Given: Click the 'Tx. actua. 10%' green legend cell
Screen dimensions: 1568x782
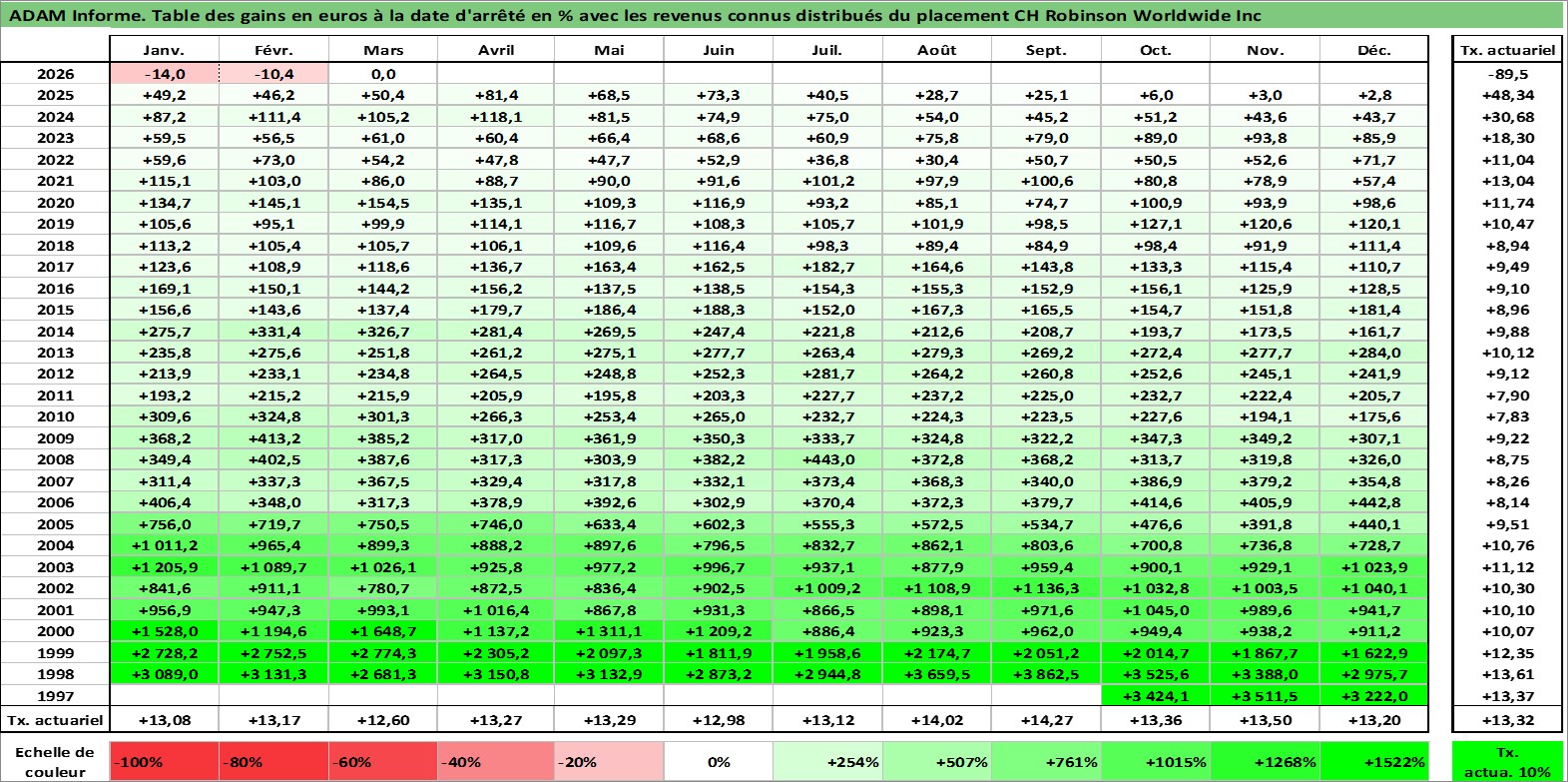Looking at the screenshot, I should (x=1508, y=761).
